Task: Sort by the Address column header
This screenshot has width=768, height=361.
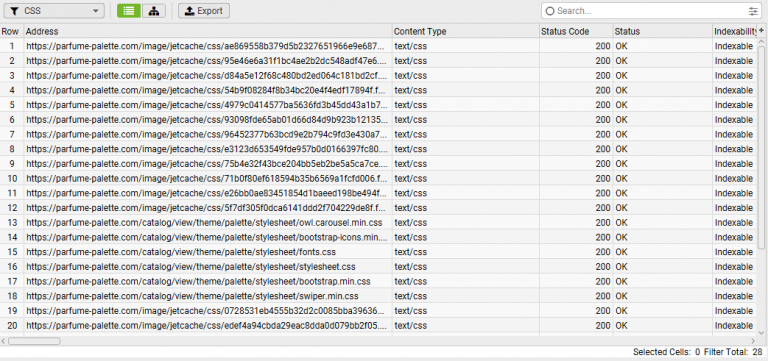Action: 208,31
